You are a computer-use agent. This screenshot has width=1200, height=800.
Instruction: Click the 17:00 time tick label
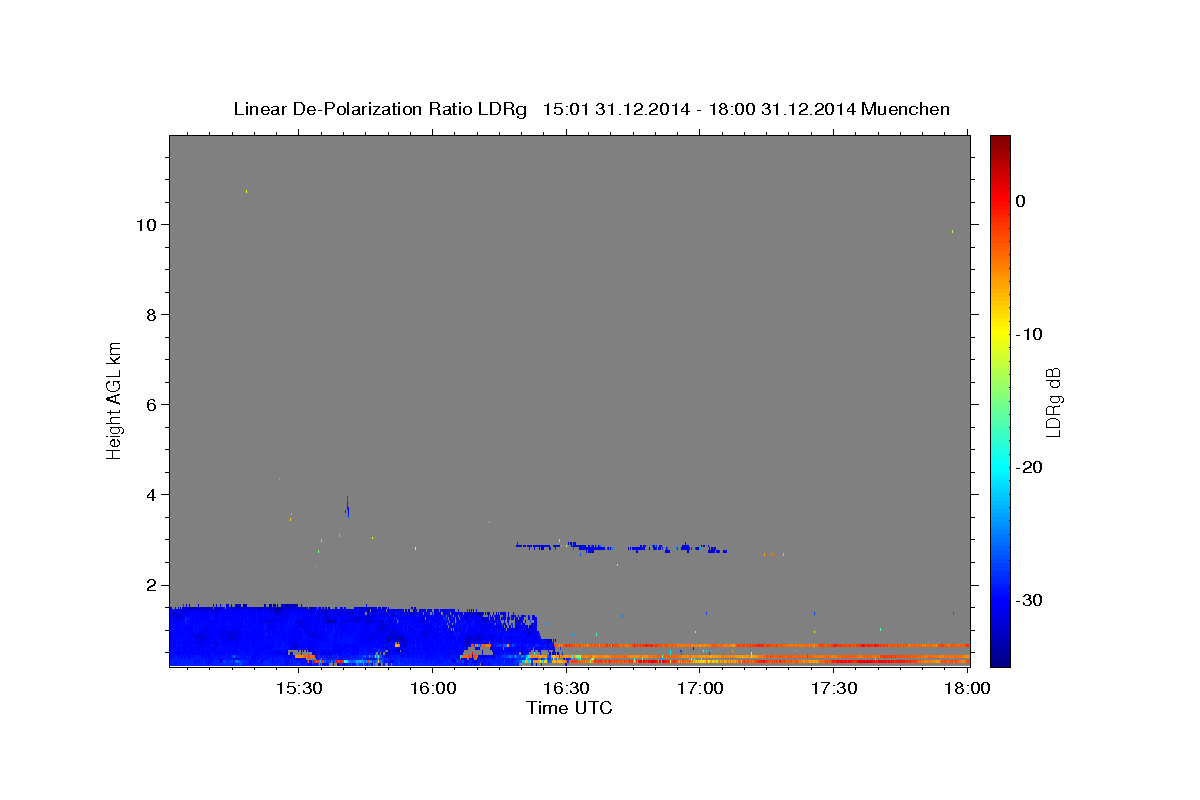click(700, 689)
